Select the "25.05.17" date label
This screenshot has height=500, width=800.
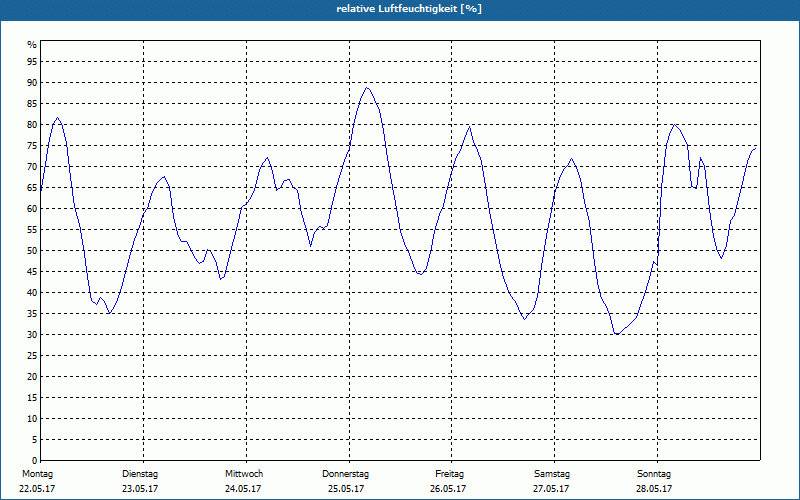pos(346,489)
